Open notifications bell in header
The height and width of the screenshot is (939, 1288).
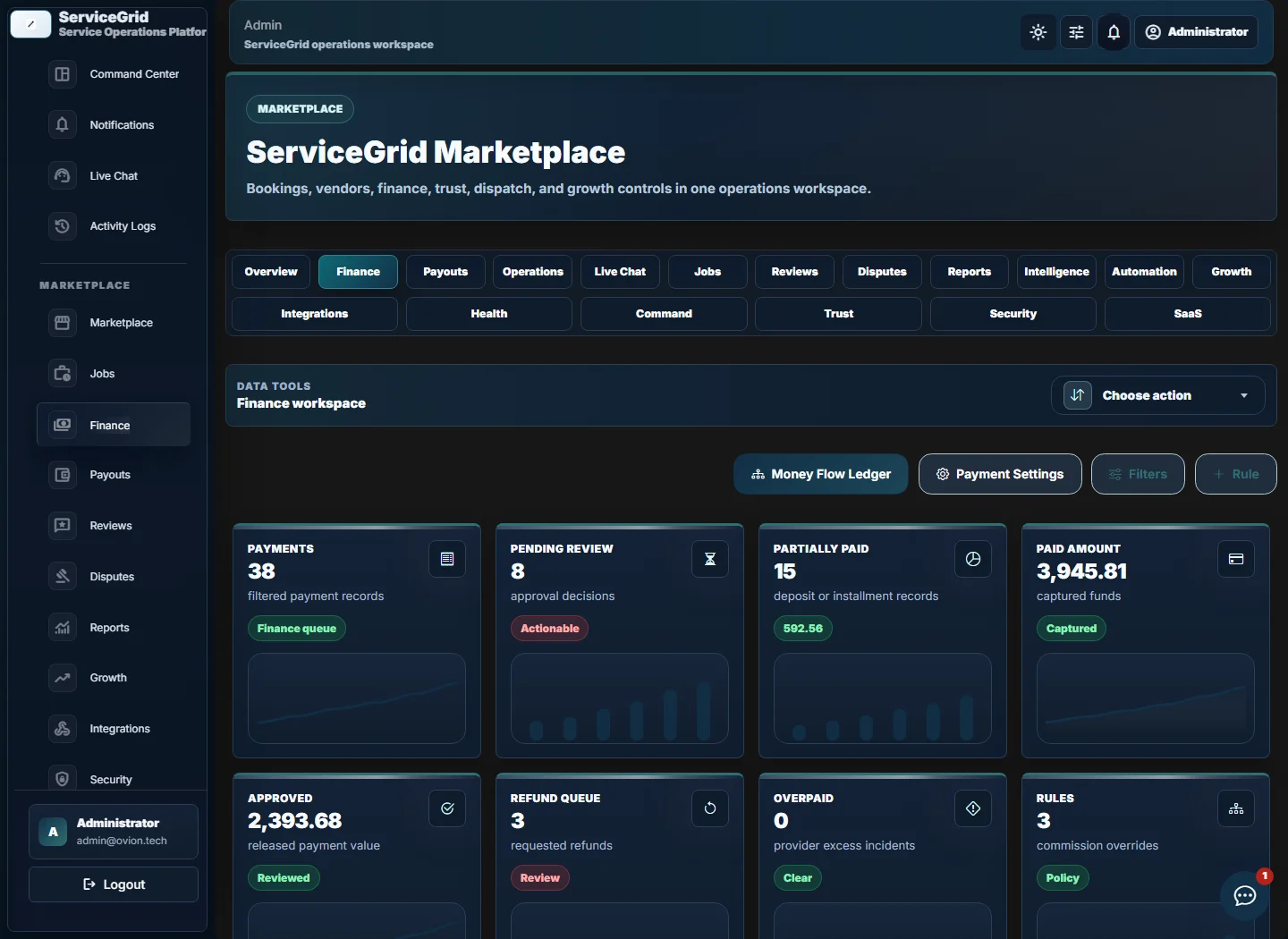click(x=1114, y=32)
